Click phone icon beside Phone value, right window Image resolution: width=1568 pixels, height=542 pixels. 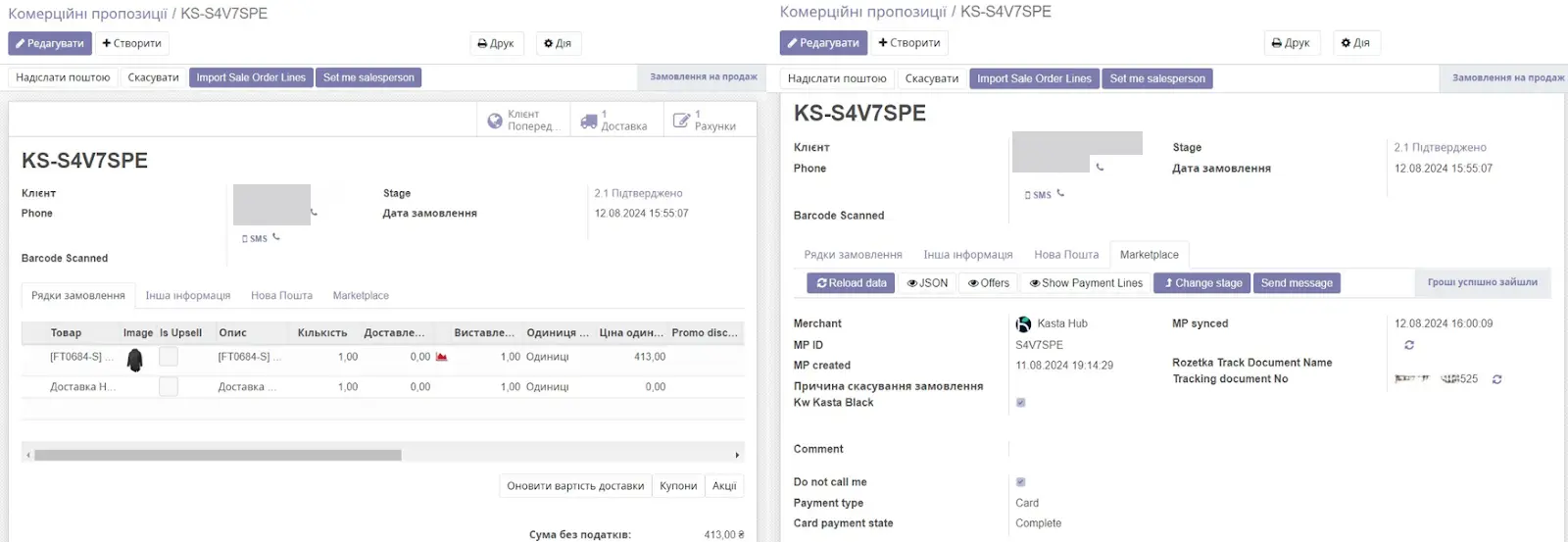point(1100,168)
